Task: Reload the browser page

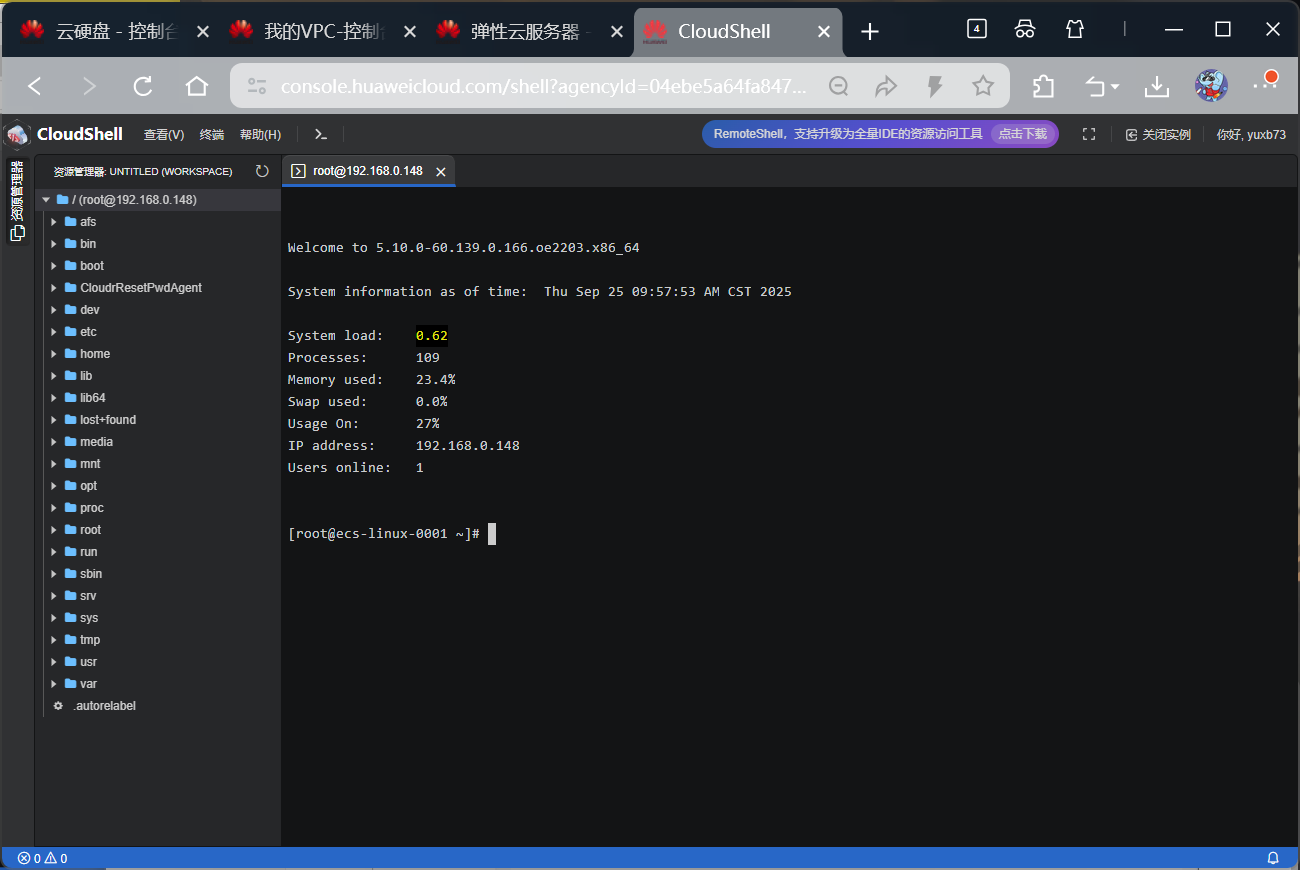Action: tap(143, 86)
